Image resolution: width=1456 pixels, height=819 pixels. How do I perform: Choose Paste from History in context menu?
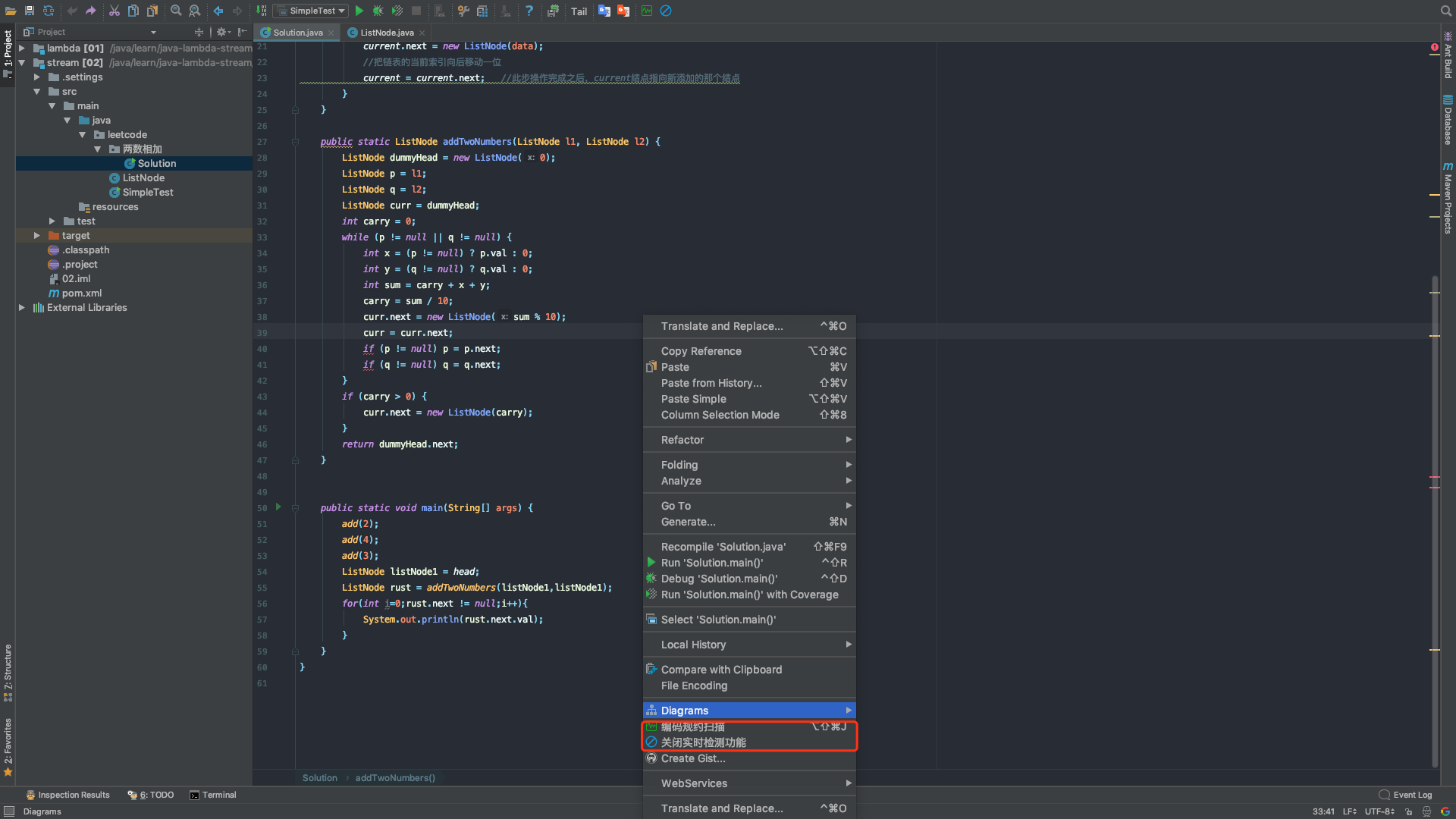coord(711,383)
